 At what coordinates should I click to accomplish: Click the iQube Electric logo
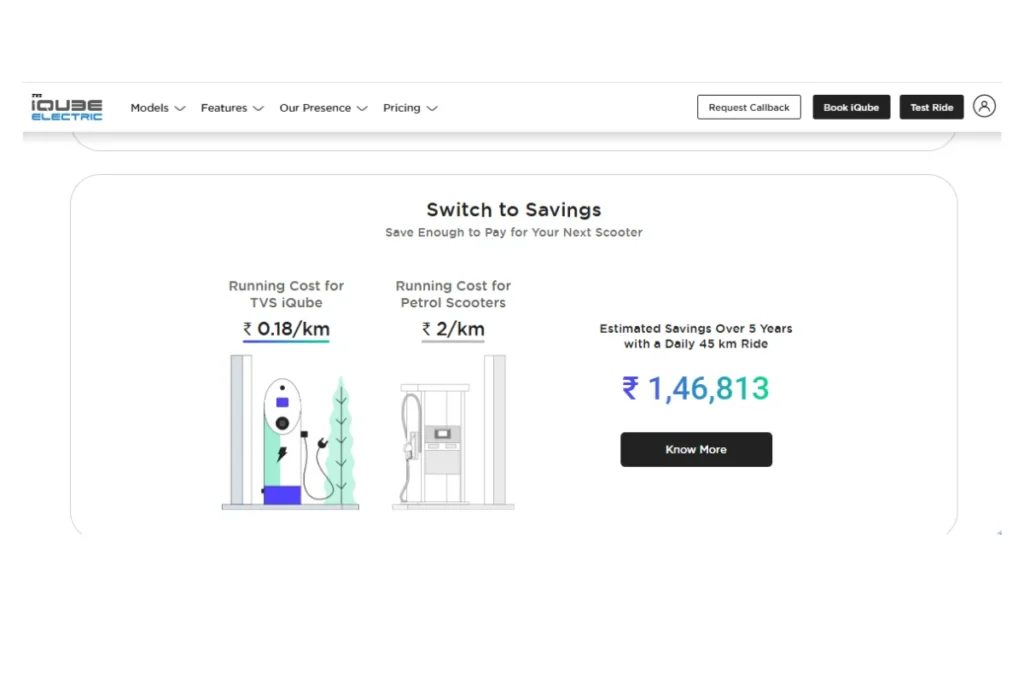67,107
